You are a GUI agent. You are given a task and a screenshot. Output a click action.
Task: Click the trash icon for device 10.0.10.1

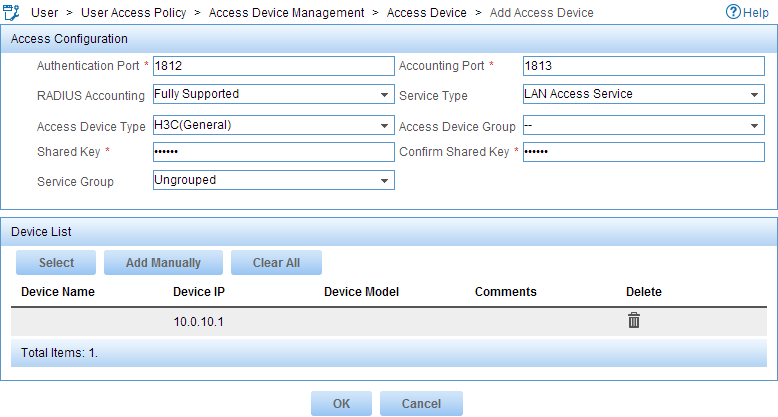[x=634, y=320]
